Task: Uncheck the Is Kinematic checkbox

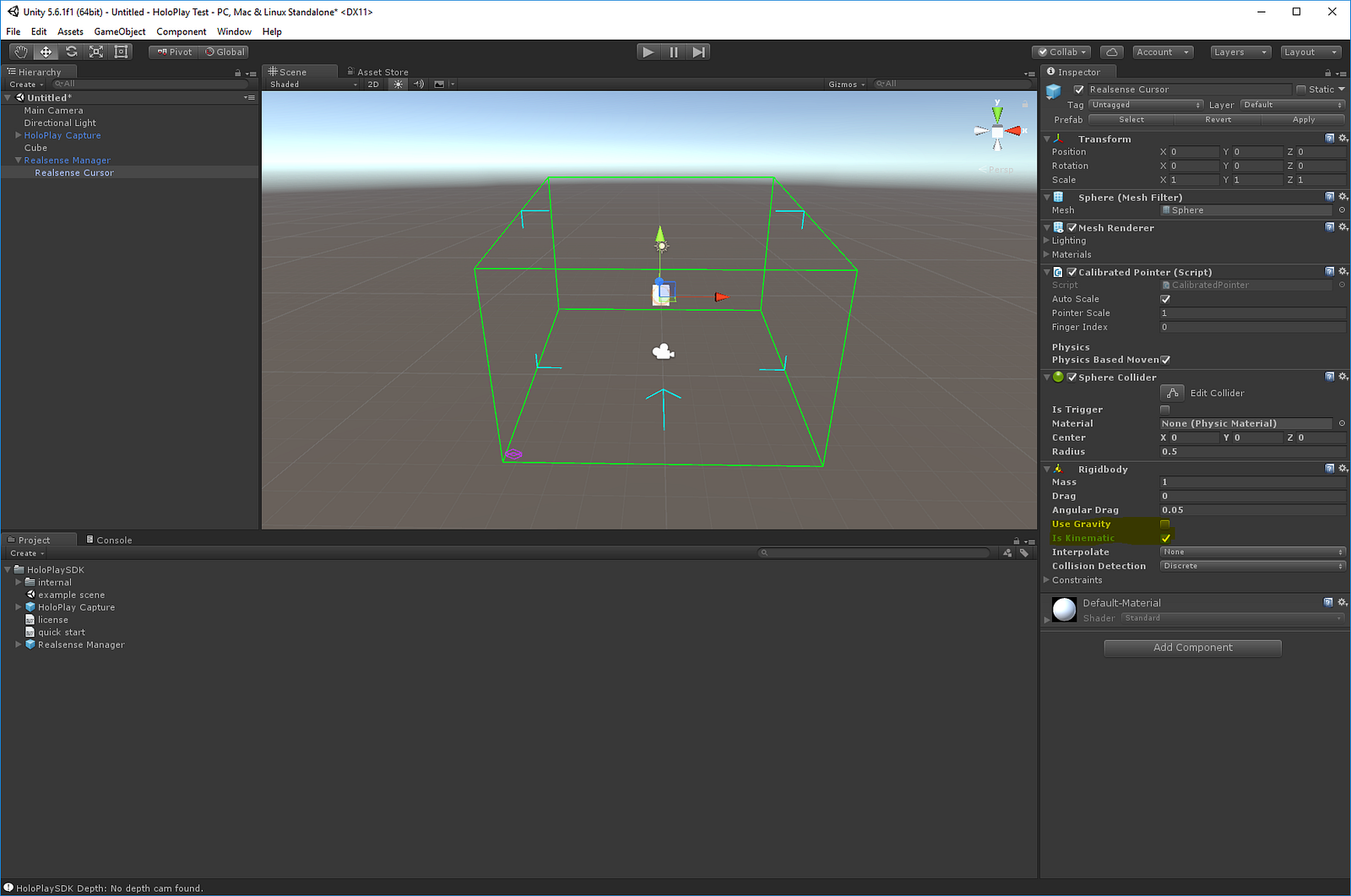Action: (x=1165, y=538)
